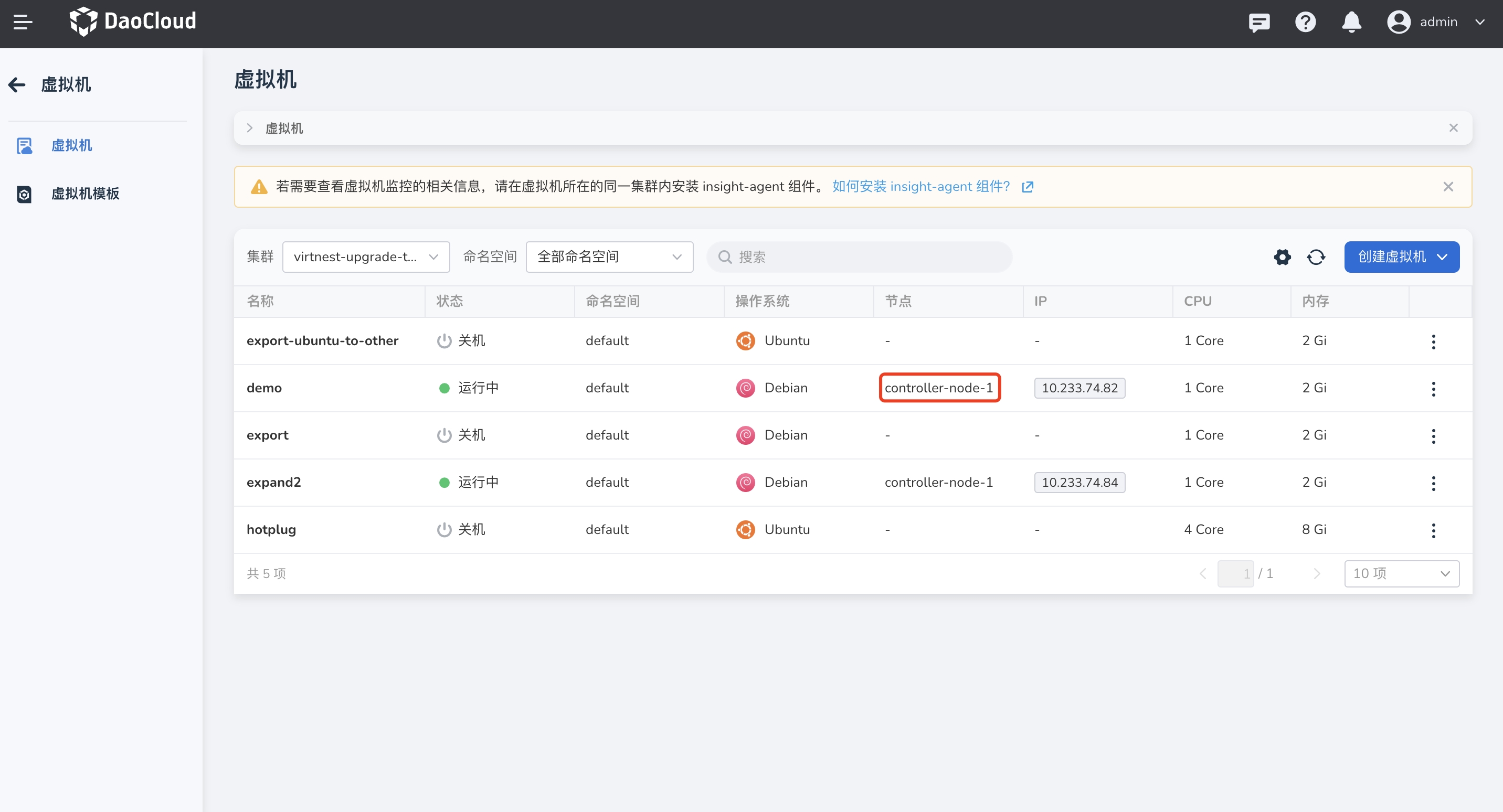The height and width of the screenshot is (812, 1503).
Task: Expand the 虚拟机 collapsed info panel
Action: 250,128
